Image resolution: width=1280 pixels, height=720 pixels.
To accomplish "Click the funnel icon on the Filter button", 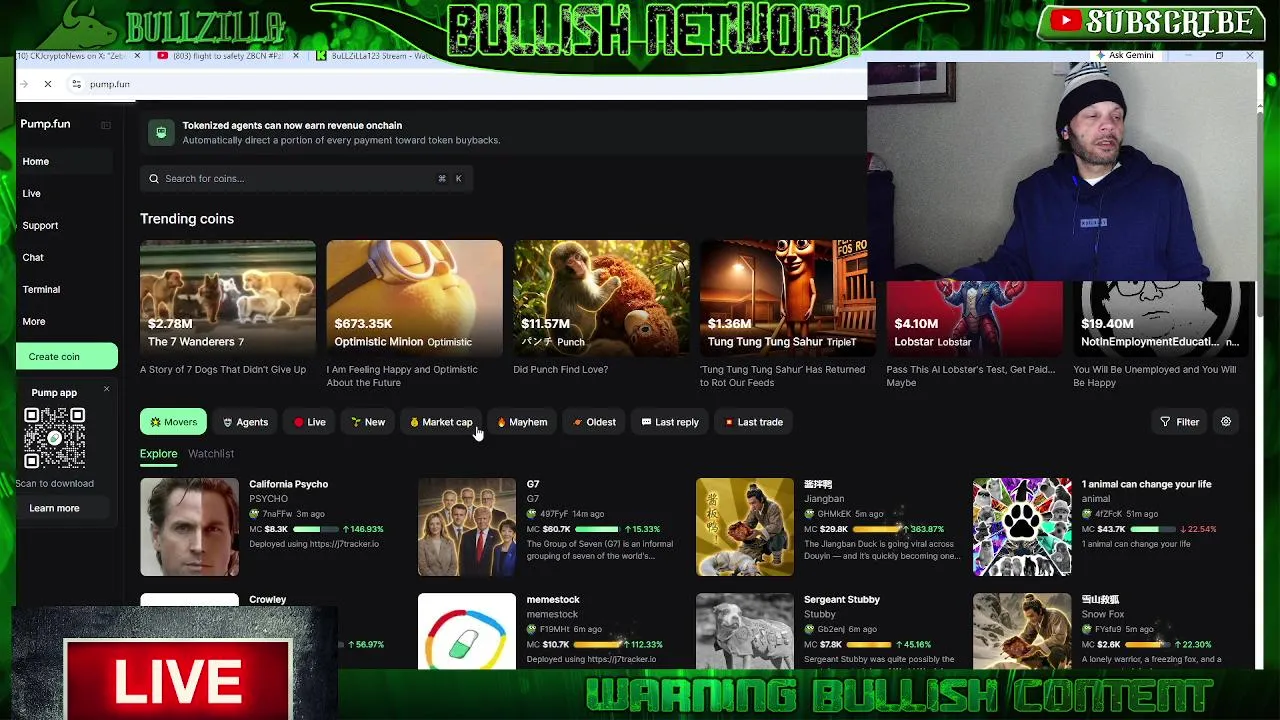I will point(1165,422).
